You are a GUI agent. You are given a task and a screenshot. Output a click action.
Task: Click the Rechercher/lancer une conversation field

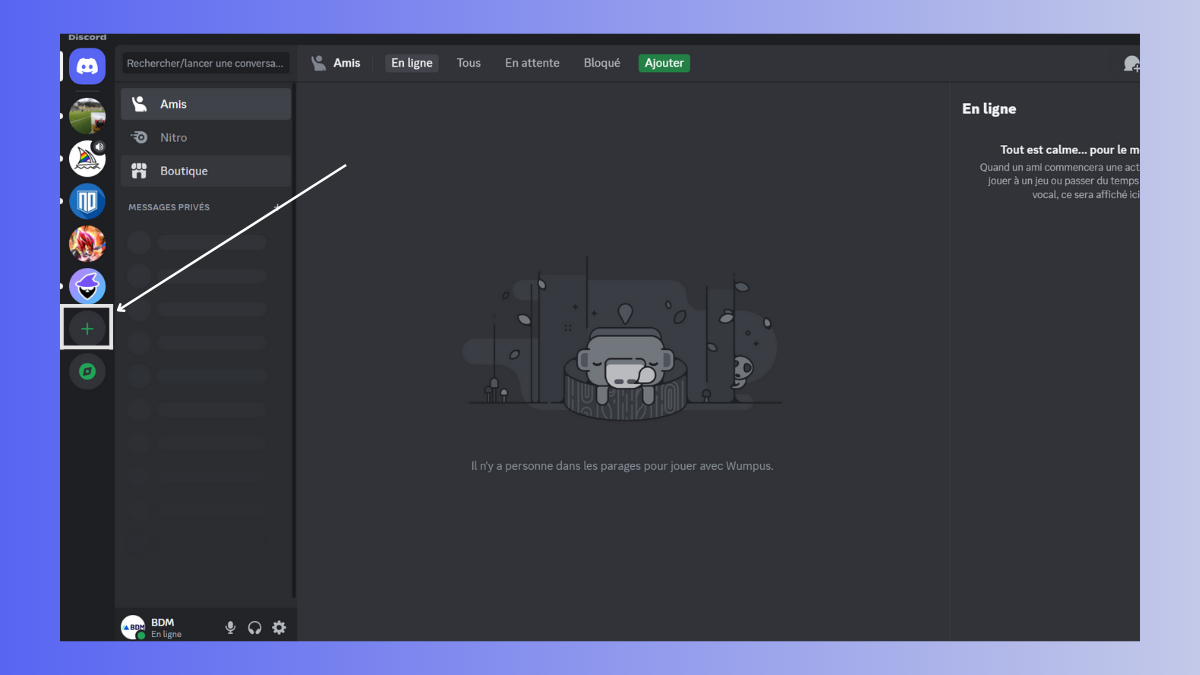click(x=206, y=63)
